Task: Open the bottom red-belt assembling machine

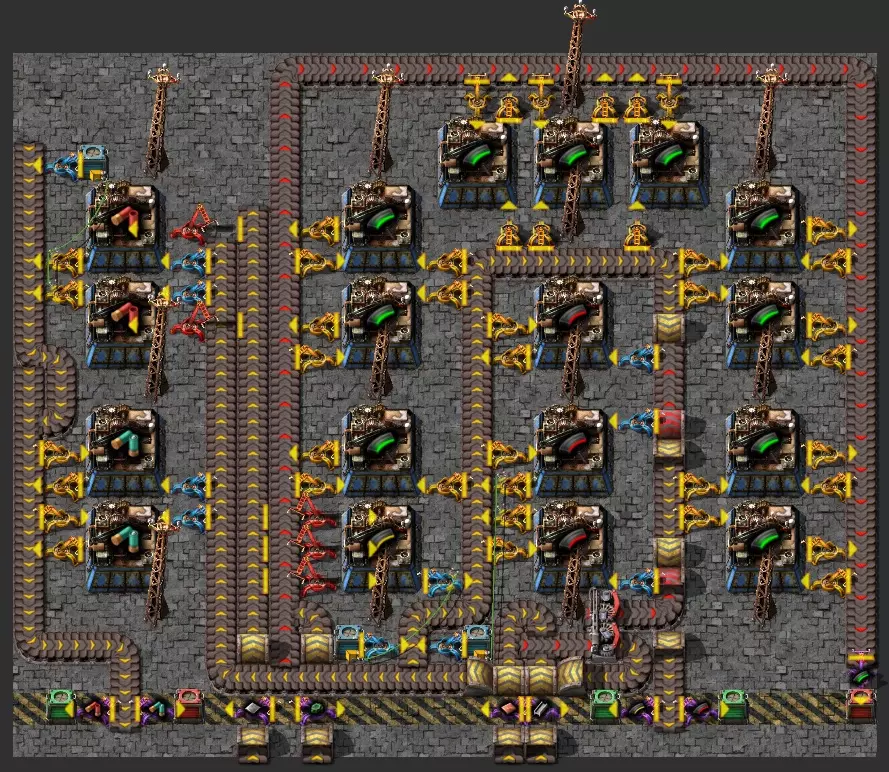Action: [x=573, y=547]
